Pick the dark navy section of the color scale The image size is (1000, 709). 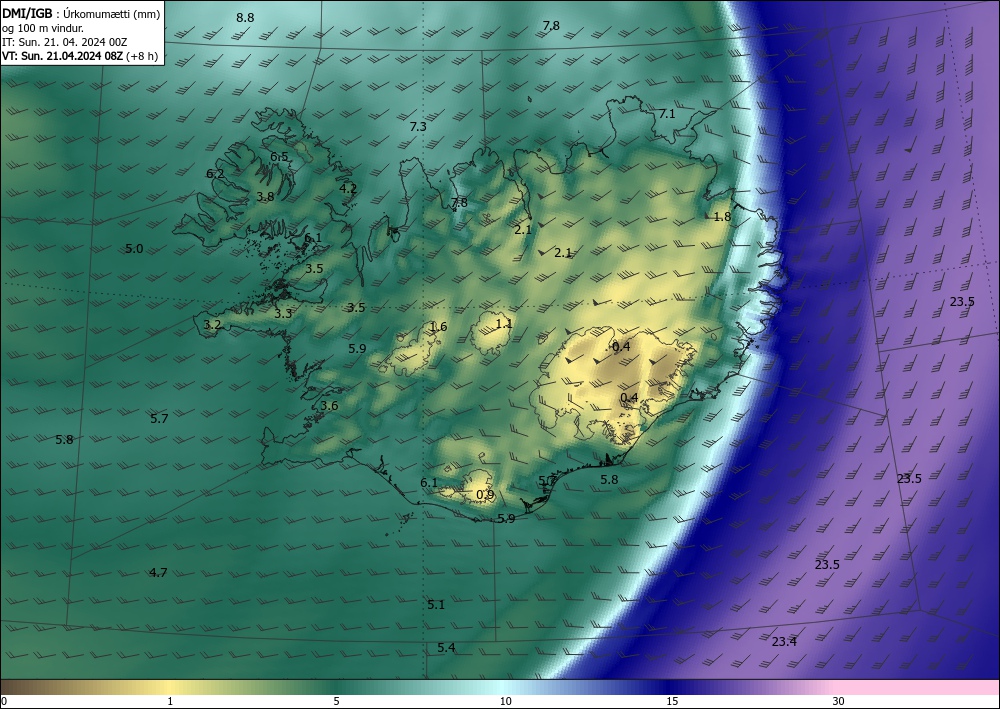click(670, 687)
